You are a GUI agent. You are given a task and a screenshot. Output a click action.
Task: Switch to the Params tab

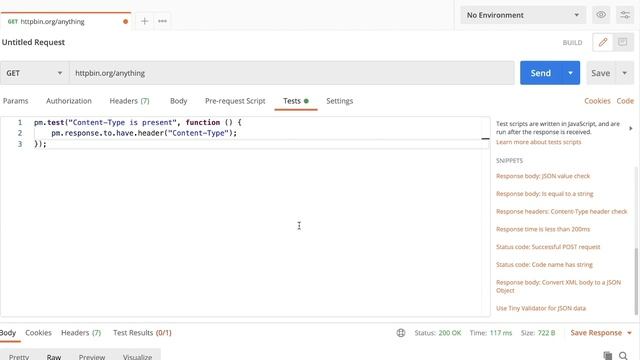point(16,101)
